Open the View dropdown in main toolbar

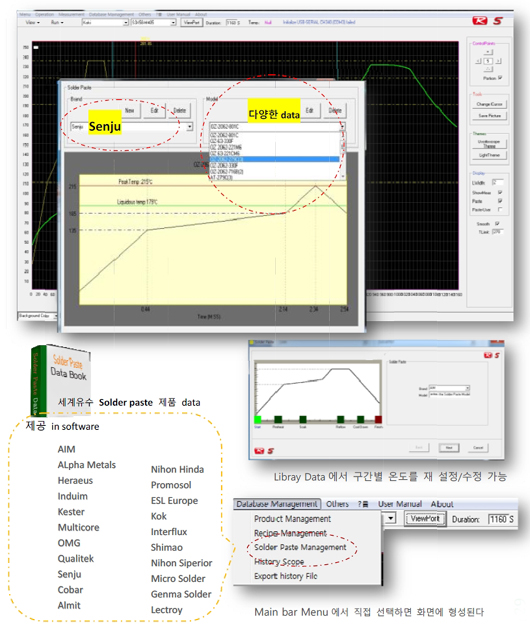(32, 22)
